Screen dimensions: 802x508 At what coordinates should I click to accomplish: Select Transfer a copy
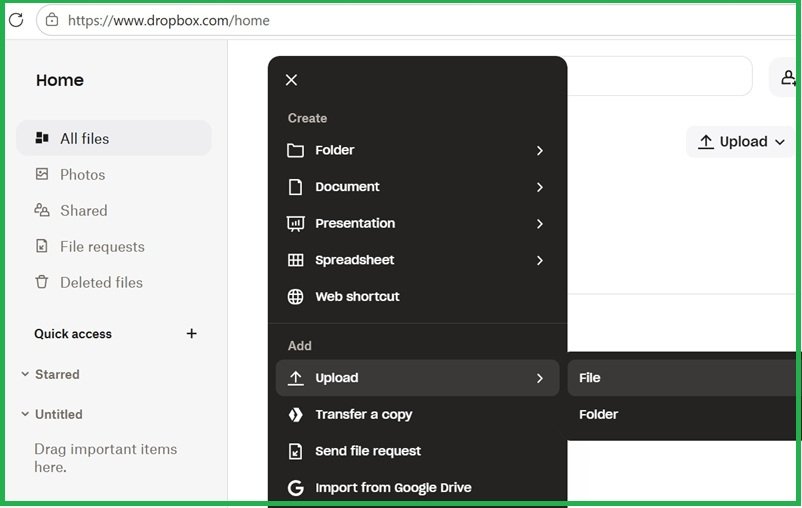point(417,415)
